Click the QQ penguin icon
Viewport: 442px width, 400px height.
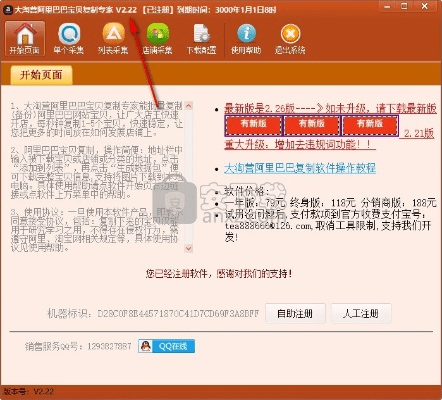point(145,346)
